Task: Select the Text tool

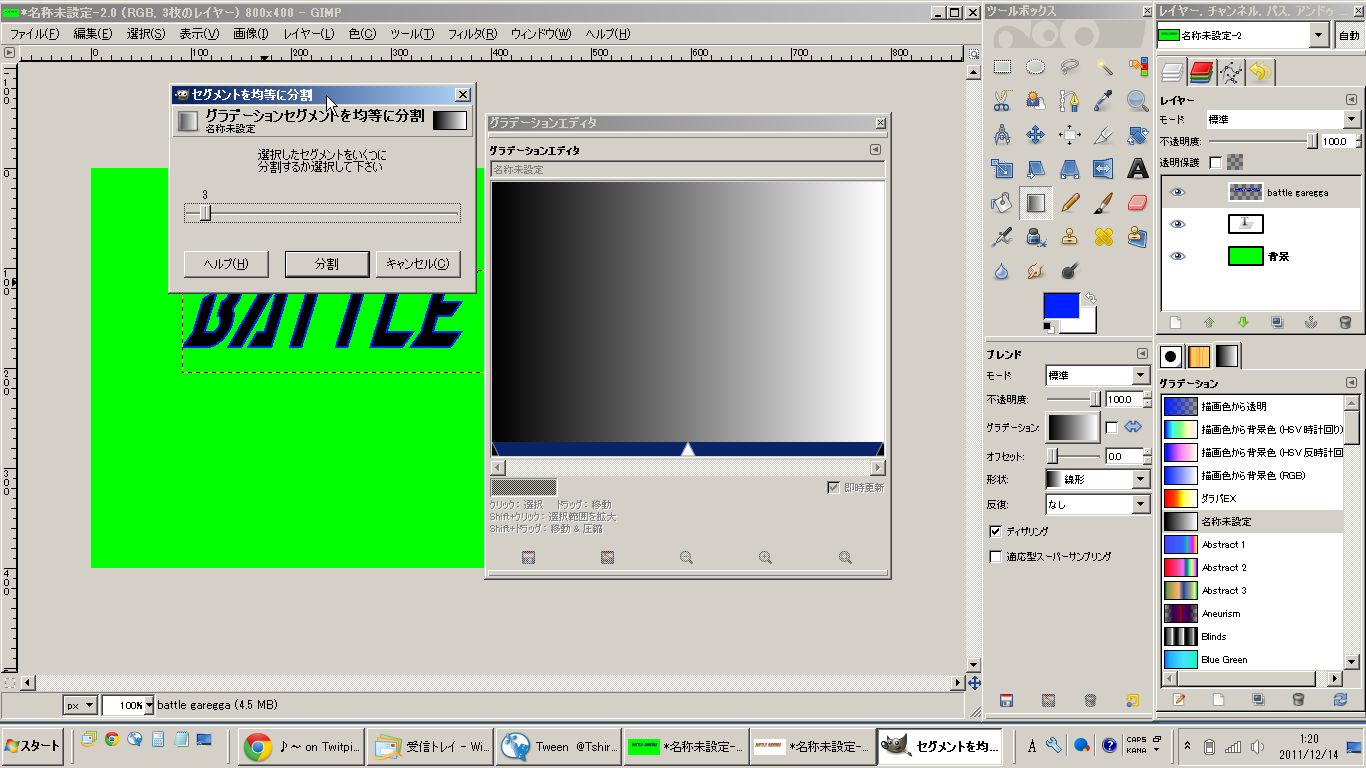Action: click(1138, 169)
